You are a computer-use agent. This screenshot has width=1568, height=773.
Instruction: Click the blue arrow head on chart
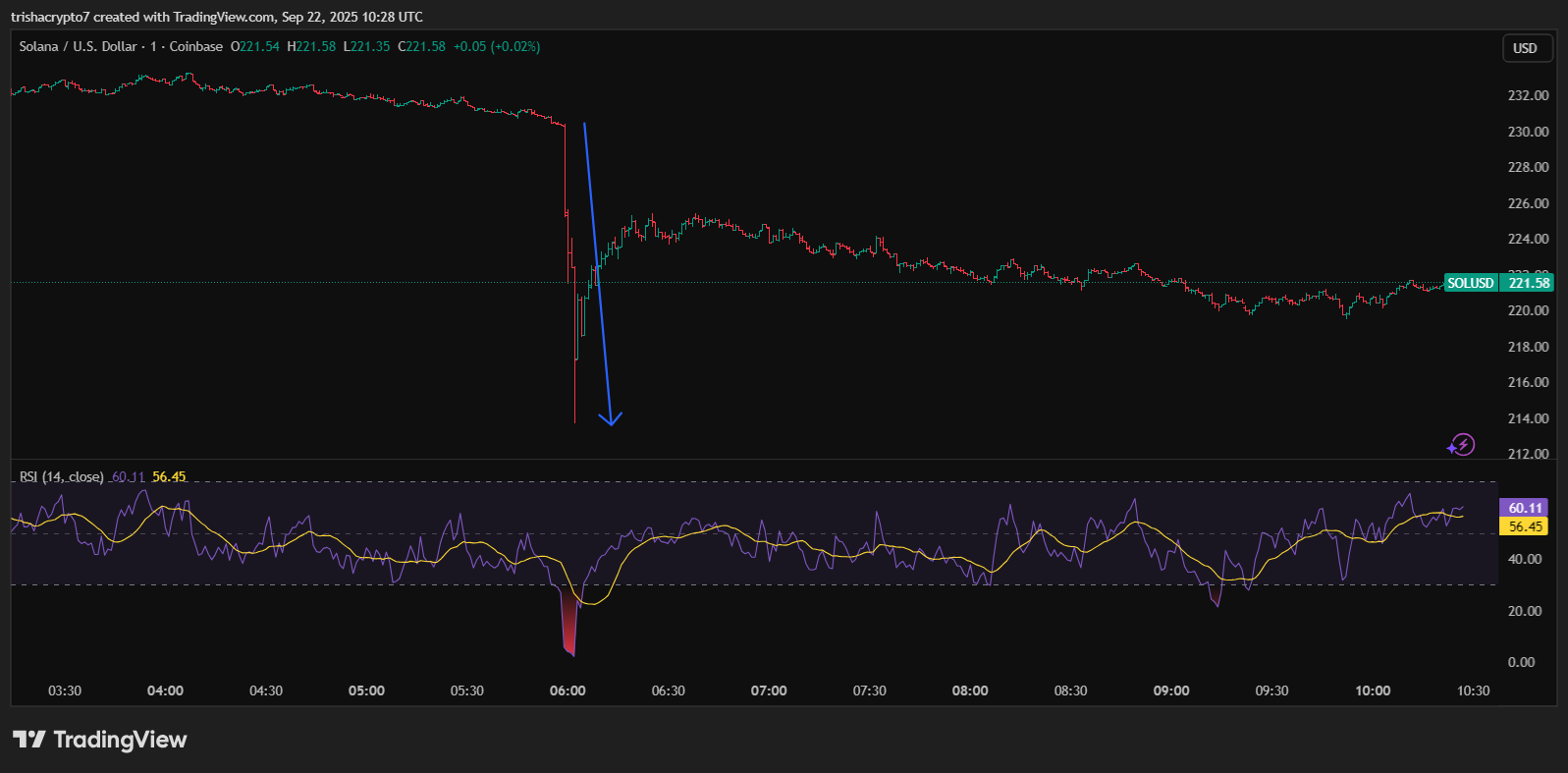(x=611, y=418)
